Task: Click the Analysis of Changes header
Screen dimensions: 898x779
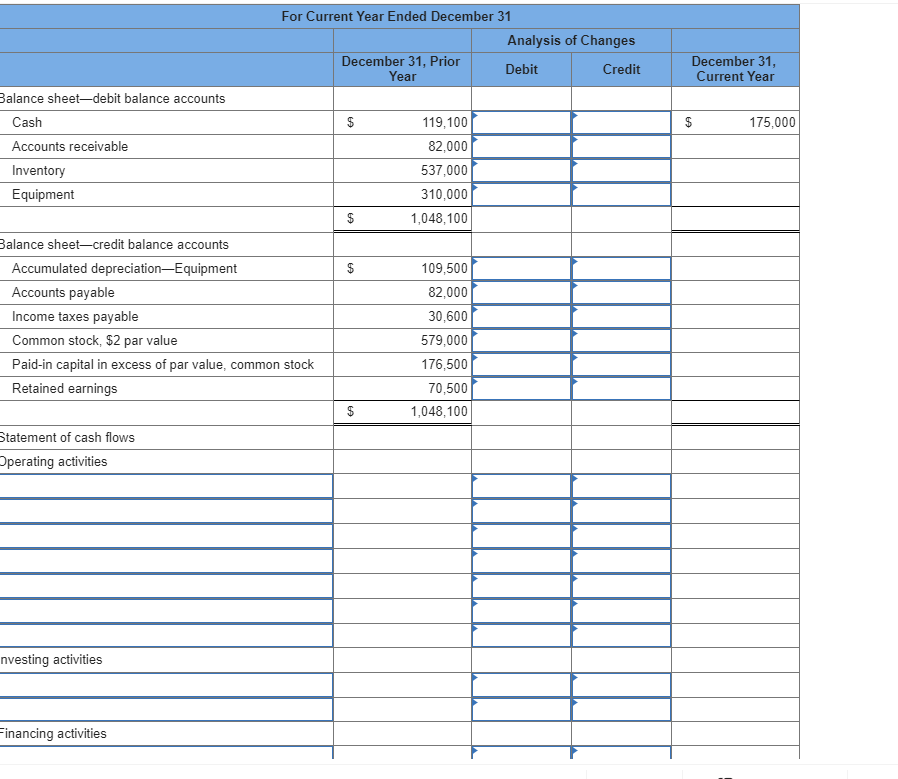Action: coord(570,40)
